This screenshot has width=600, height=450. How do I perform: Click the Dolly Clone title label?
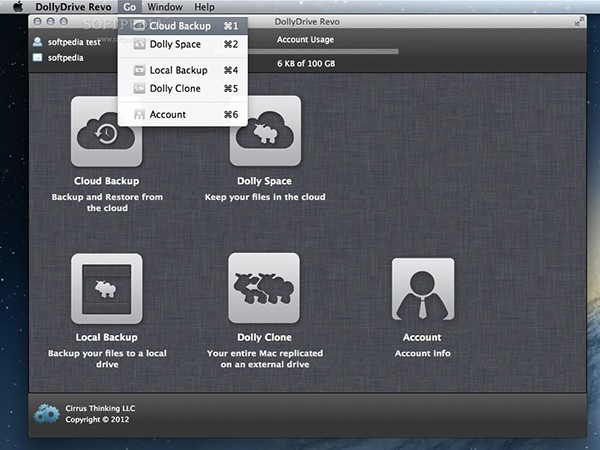click(x=264, y=337)
